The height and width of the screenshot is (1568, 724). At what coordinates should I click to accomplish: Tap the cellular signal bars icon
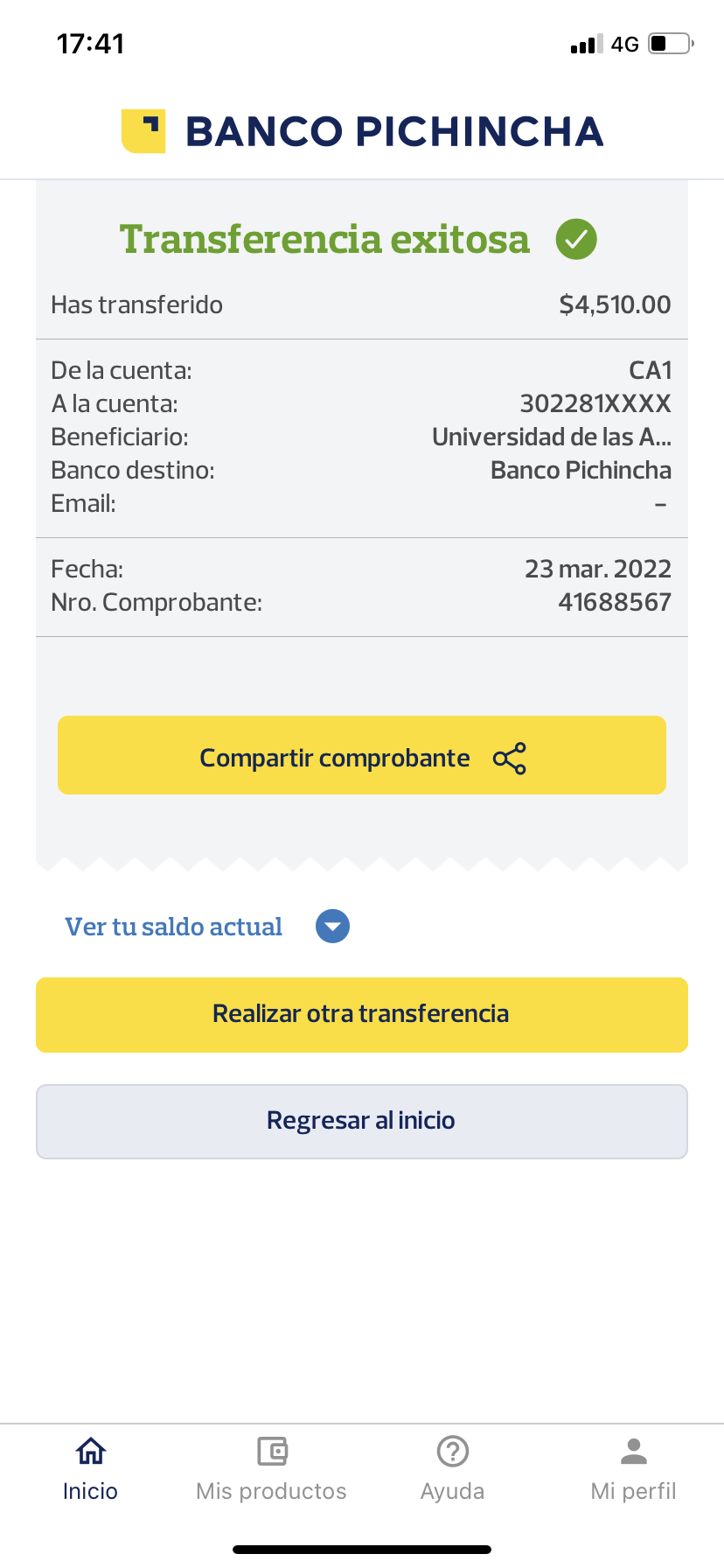(587, 45)
